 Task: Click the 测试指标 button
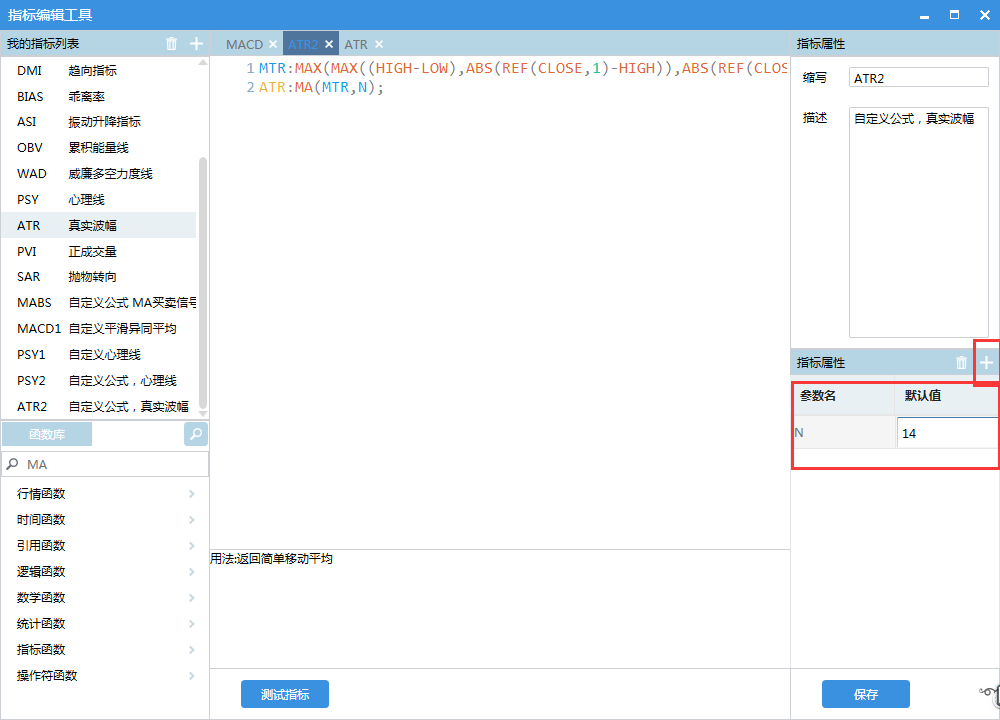(285, 694)
